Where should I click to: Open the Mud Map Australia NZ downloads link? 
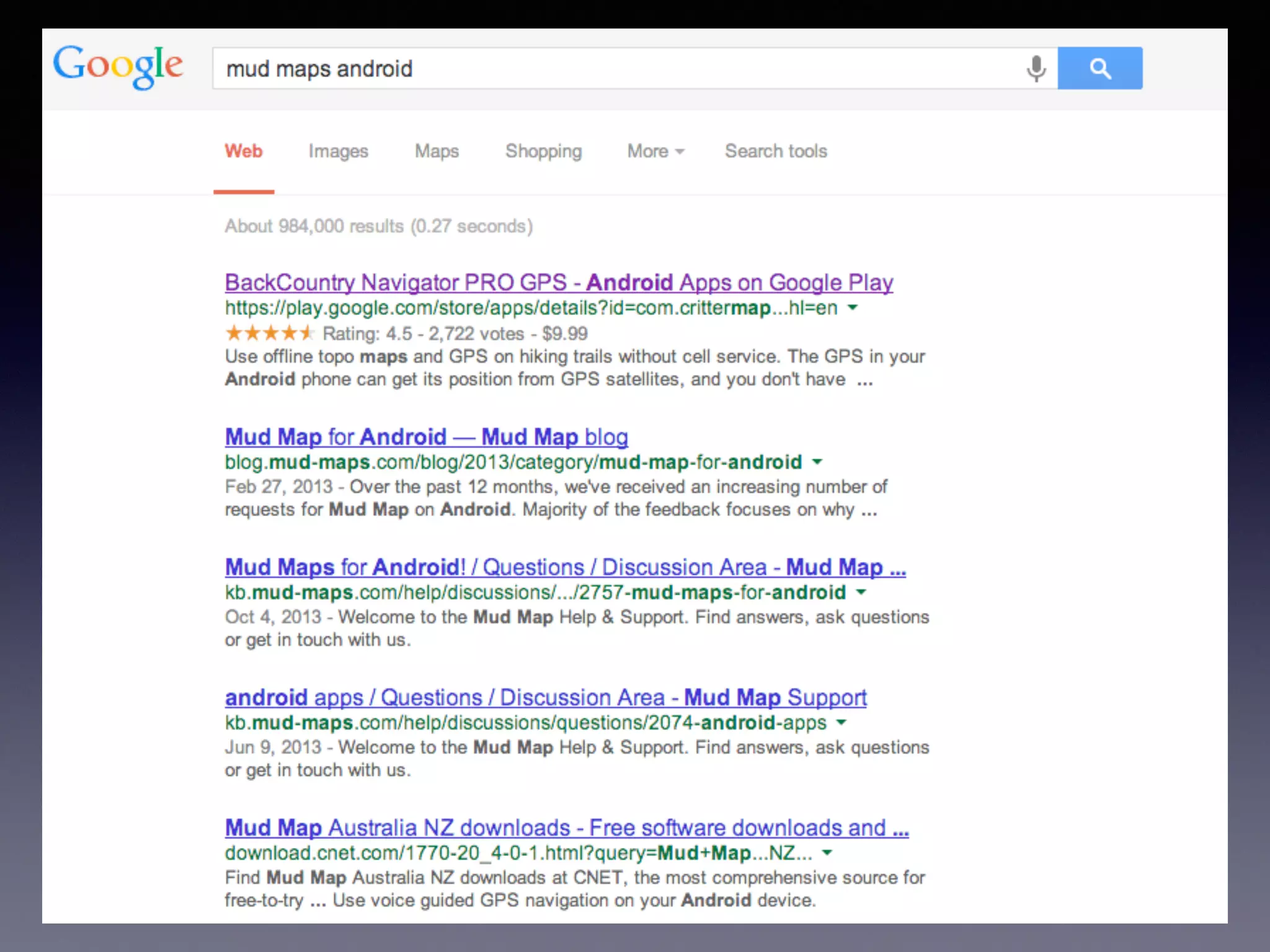point(566,828)
